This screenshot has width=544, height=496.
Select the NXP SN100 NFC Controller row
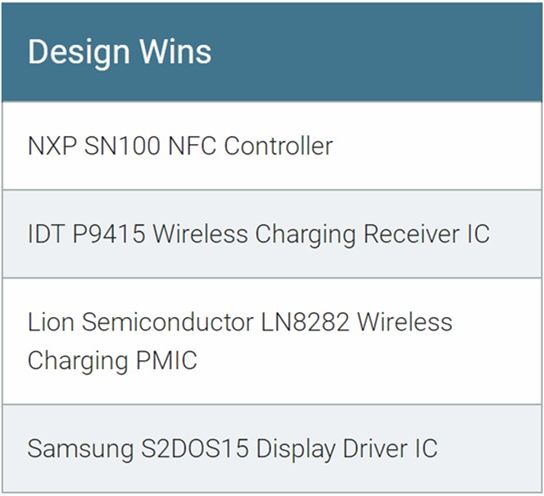(272, 146)
